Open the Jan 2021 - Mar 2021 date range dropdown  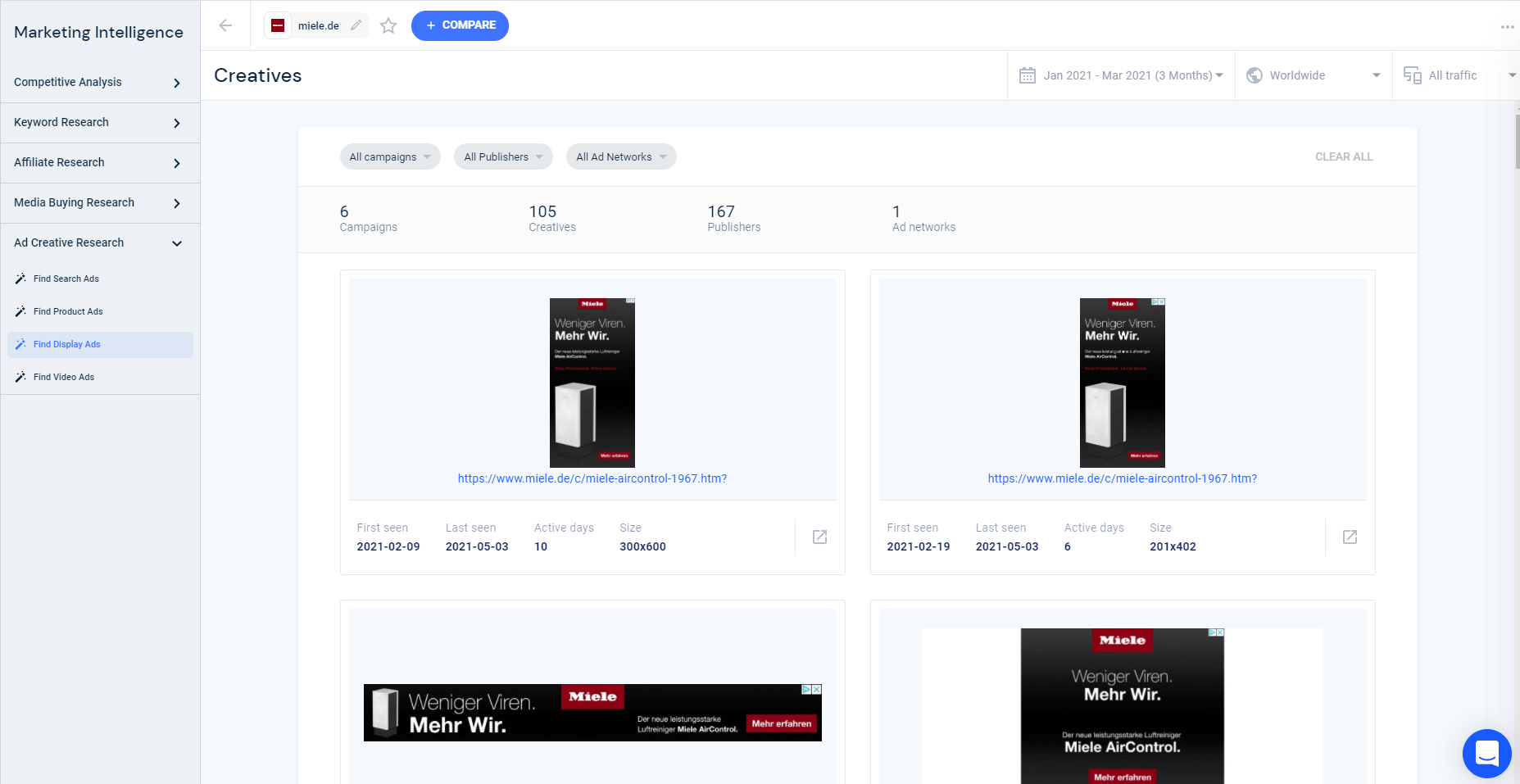(1121, 75)
